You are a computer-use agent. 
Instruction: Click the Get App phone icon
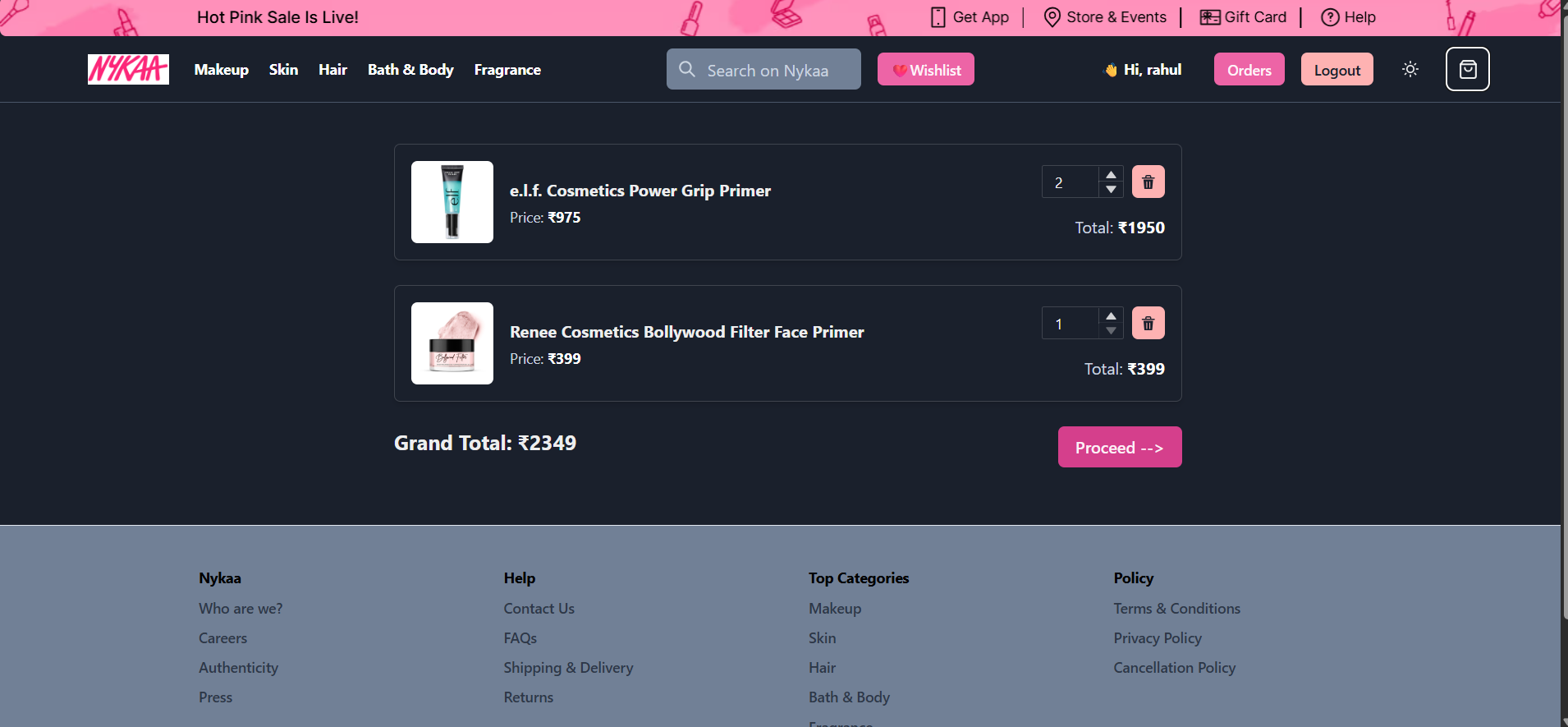click(938, 17)
